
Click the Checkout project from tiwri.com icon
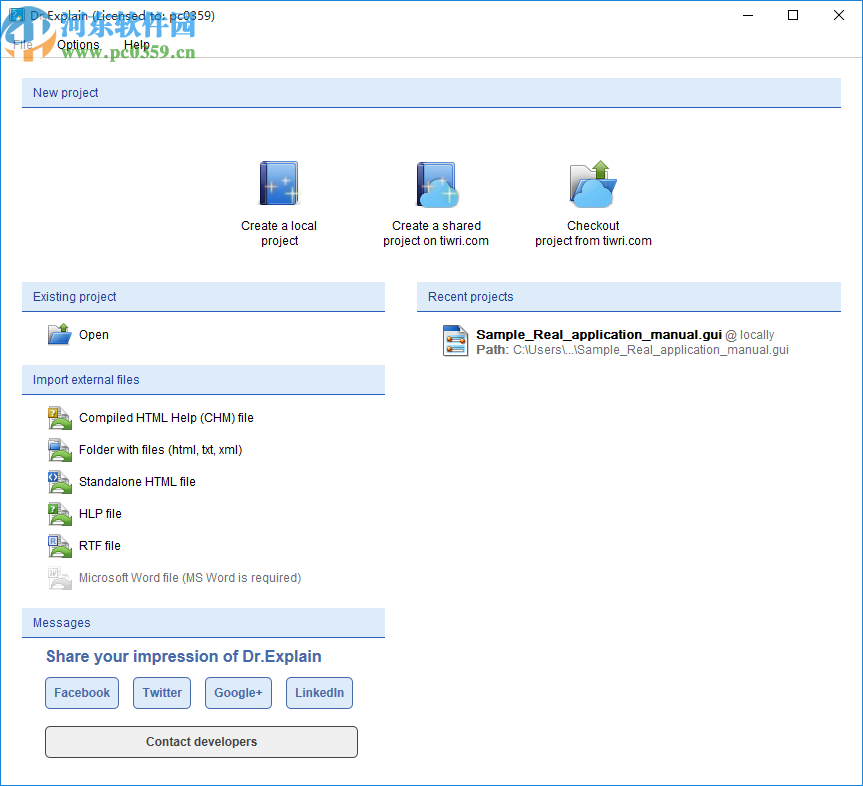593,184
